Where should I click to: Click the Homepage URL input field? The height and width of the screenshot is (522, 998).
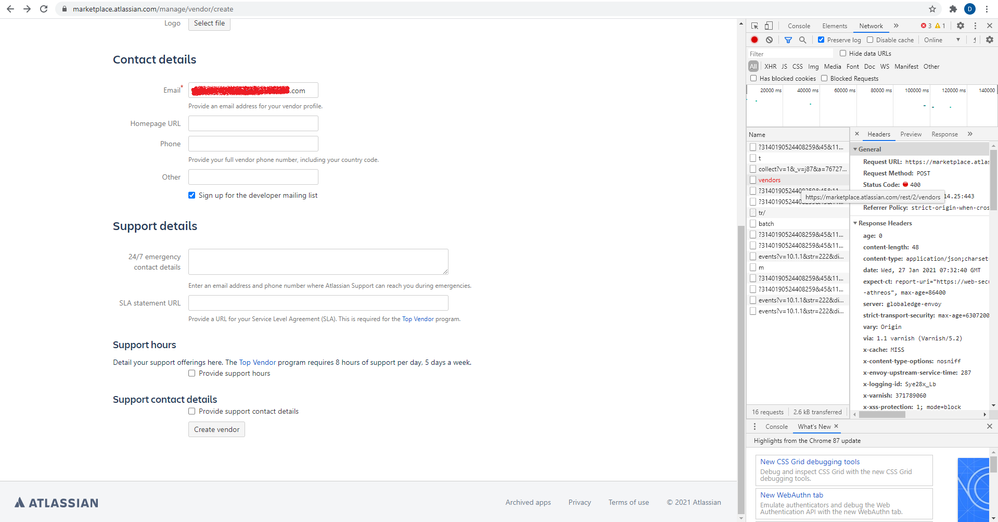(x=253, y=123)
